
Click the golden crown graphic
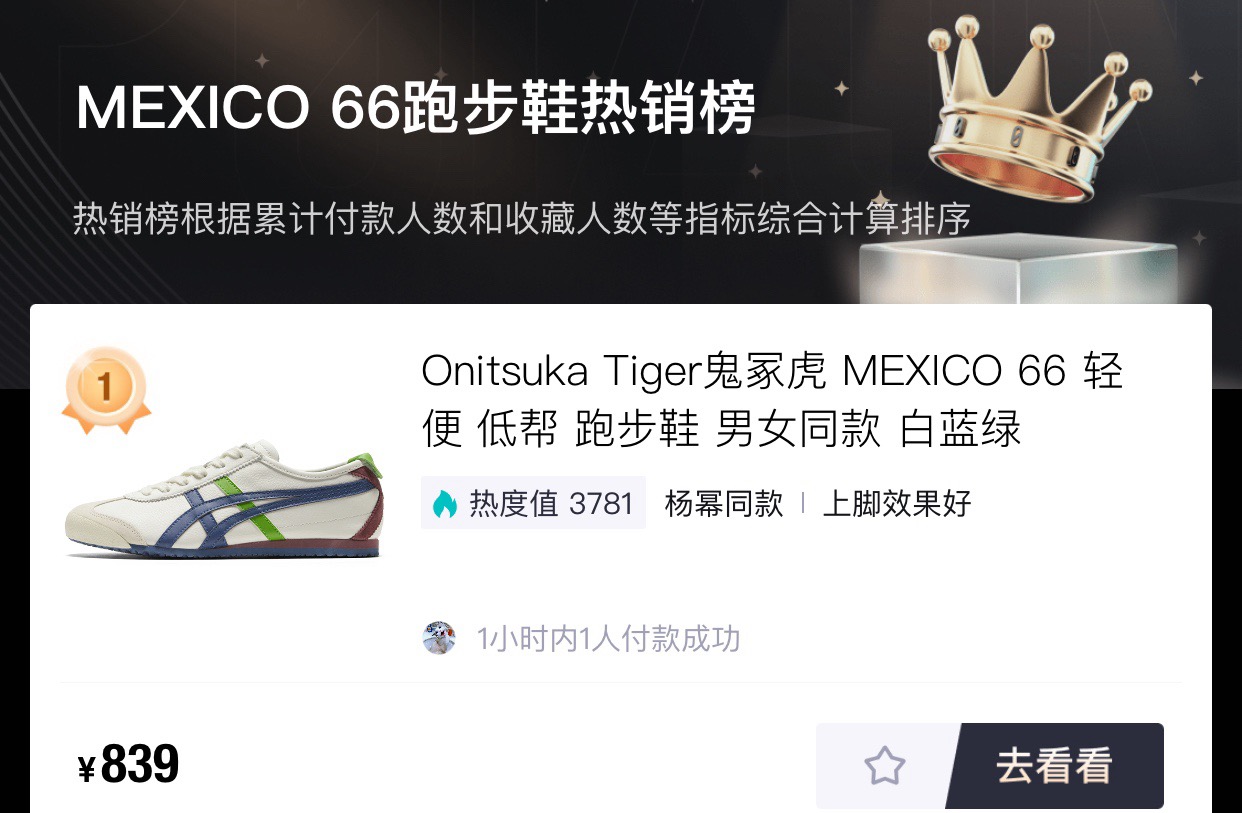pos(1038,111)
